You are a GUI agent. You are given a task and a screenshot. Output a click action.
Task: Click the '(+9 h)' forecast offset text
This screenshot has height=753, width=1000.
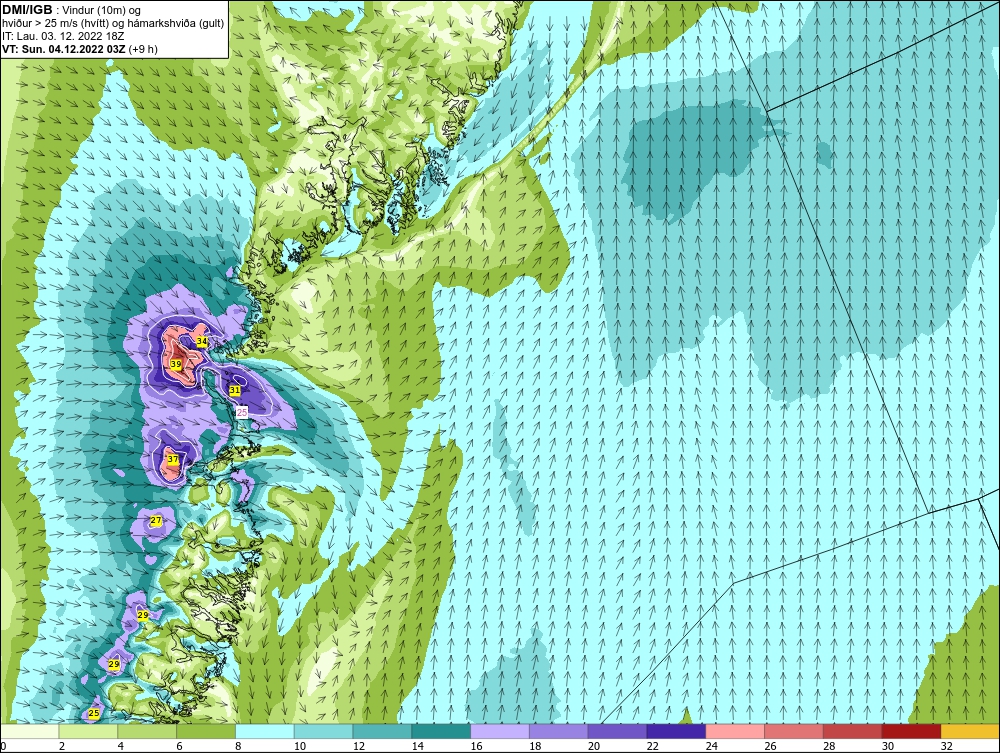click(x=143, y=48)
